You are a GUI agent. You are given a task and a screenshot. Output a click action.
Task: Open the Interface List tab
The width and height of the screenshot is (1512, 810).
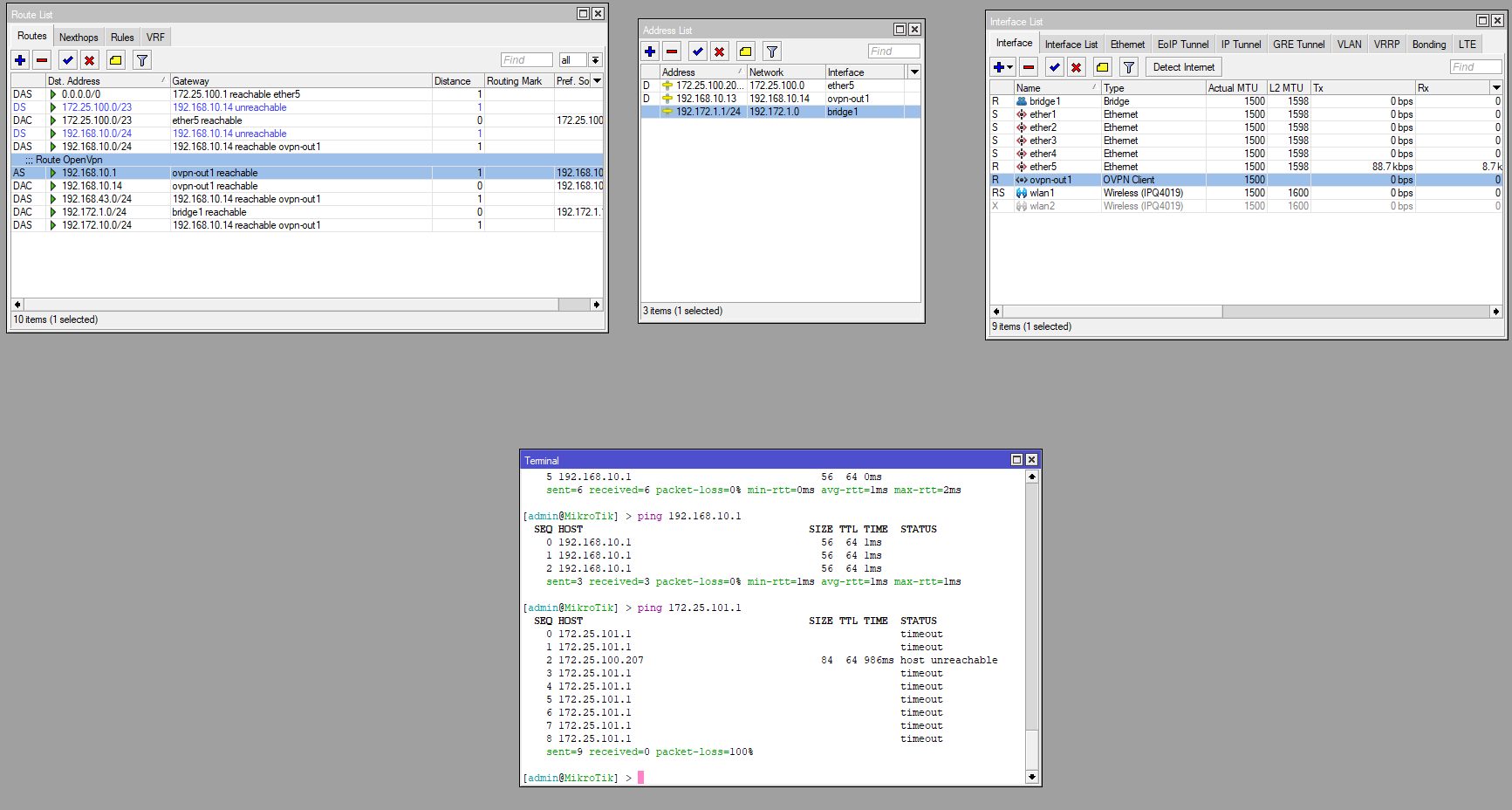(1071, 45)
